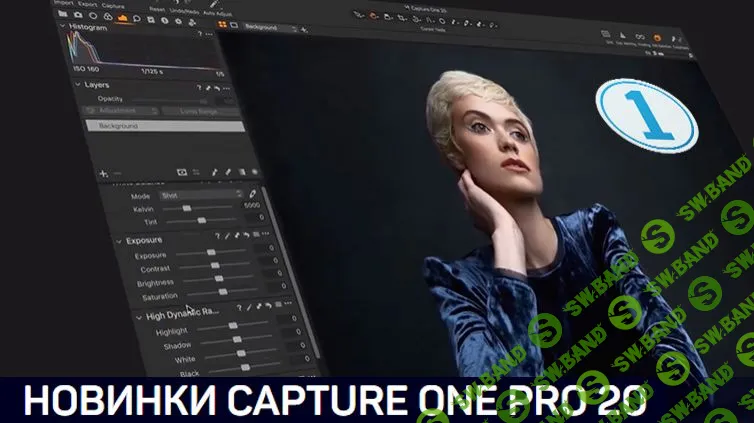Switch to single image viewer mode

pyautogui.click(x=234, y=25)
